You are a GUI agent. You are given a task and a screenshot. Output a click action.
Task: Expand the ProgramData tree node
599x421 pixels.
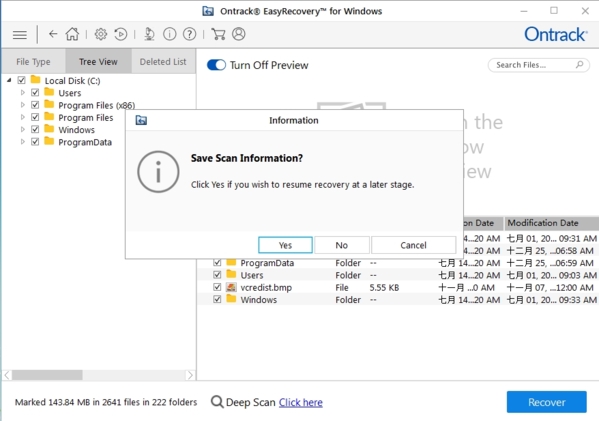(23, 142)
